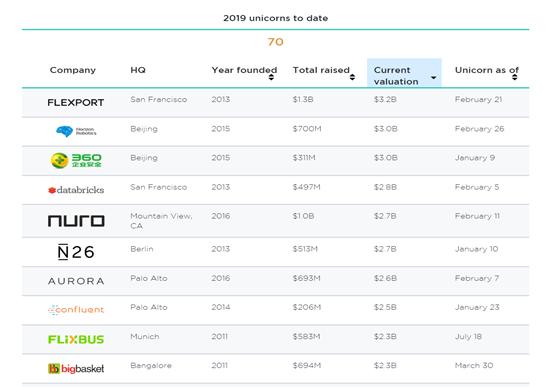The width and height of the screenshot is (554, 387).
Task: Toggle Total raised sort arrows
Action: click(352, 77)
